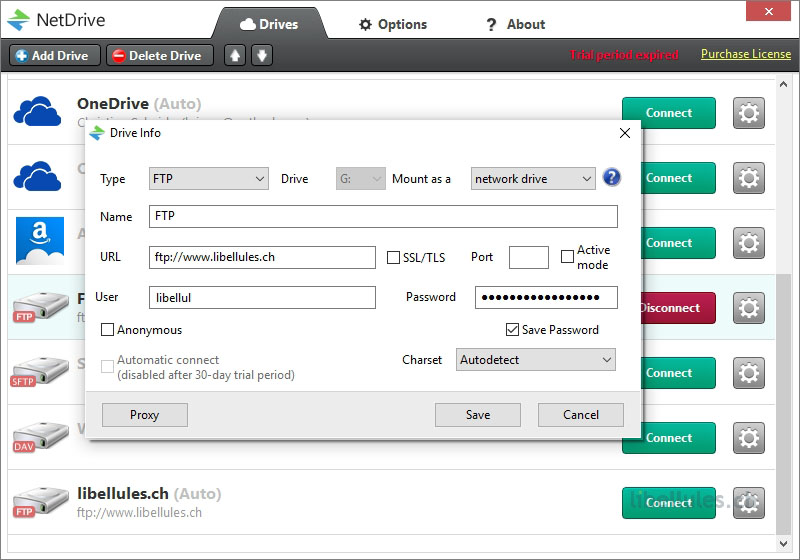800x560 pixels.
Task: Open the Drive letter G: dropdown
Action: point(361,179)
